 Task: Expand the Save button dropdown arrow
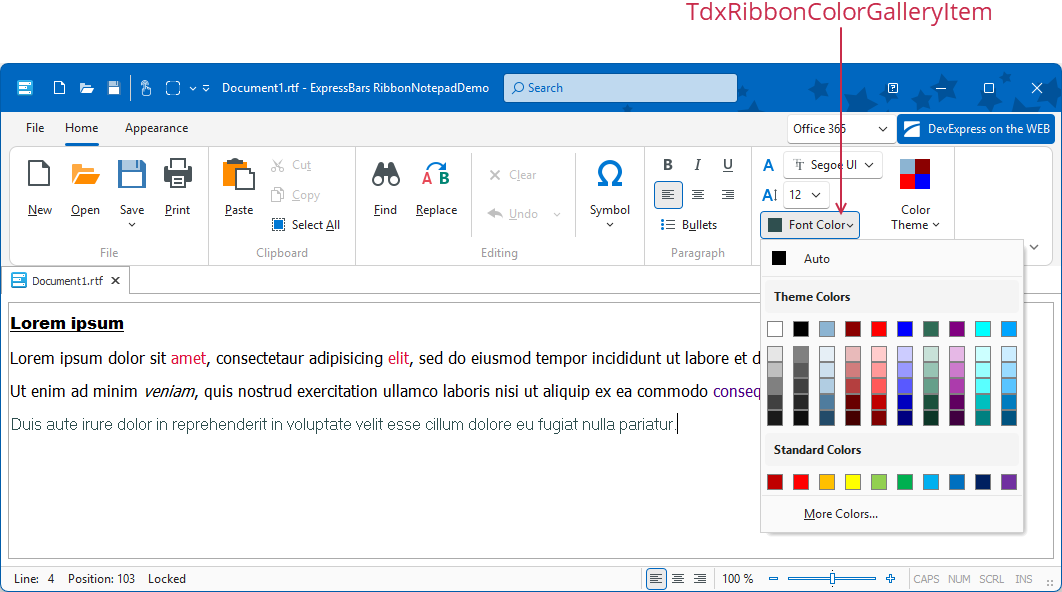pos(131,225)
